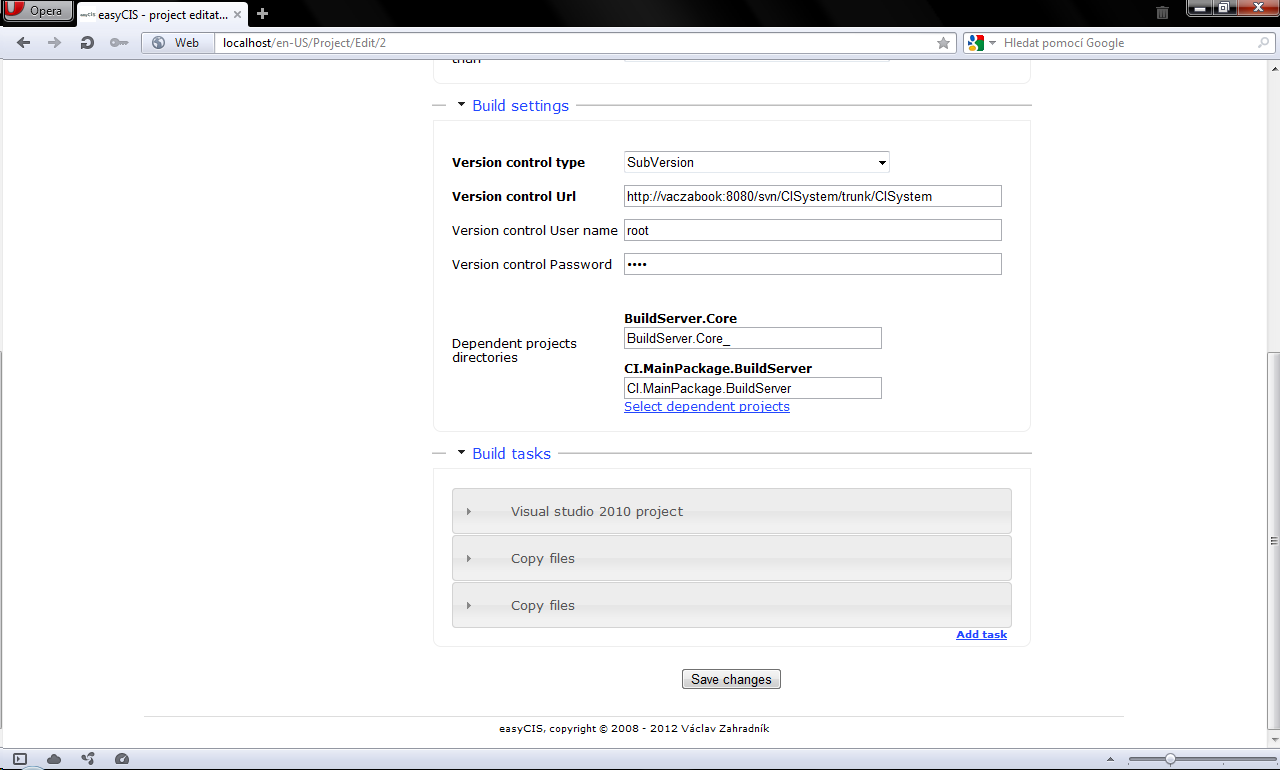This screenshot has height=770, width=1280.
Task: Click the vertical page scrollbar thumb
Action: coord(1273,540)
